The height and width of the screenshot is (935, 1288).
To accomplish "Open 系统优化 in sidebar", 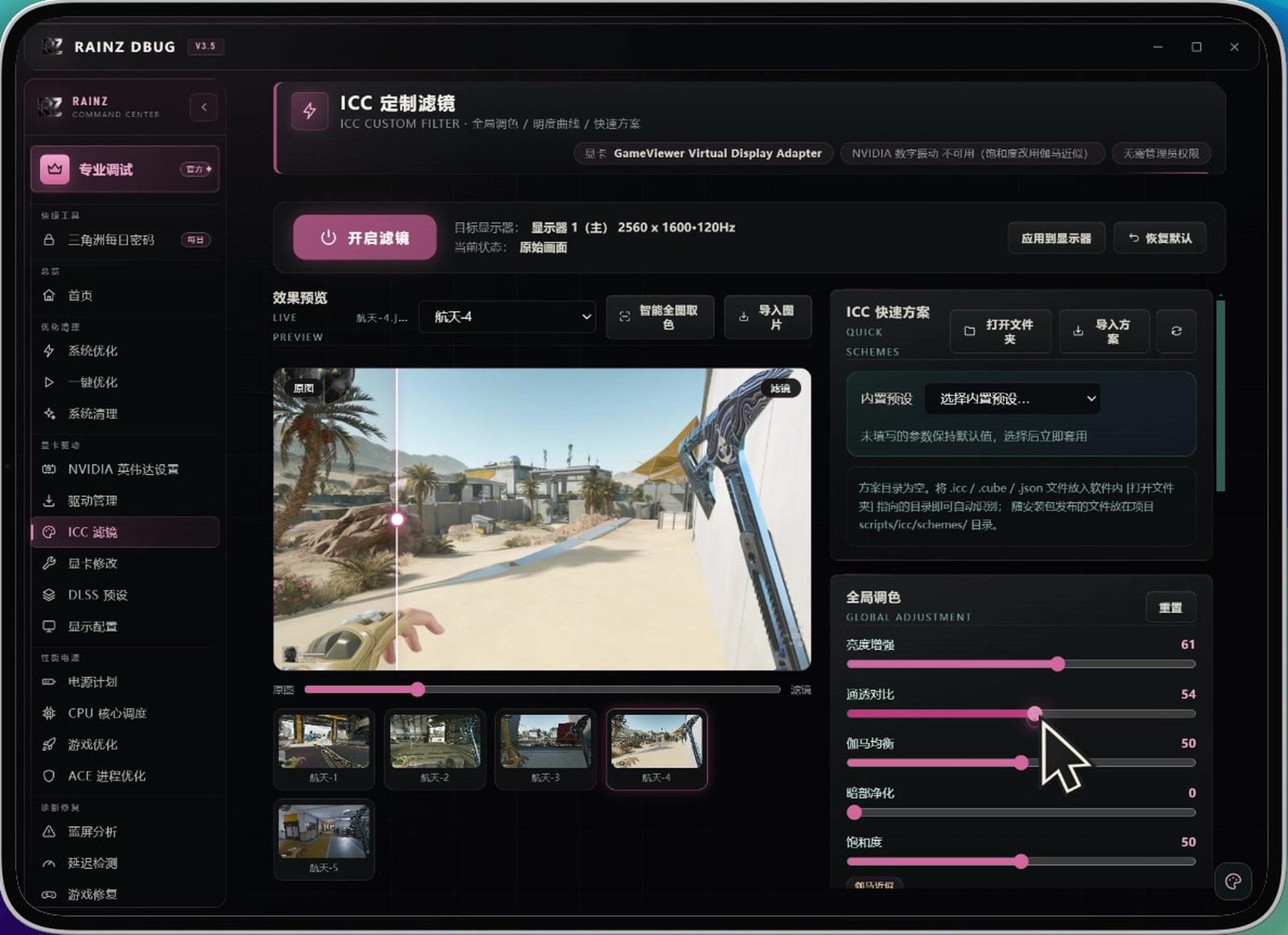I will point(125,351).
